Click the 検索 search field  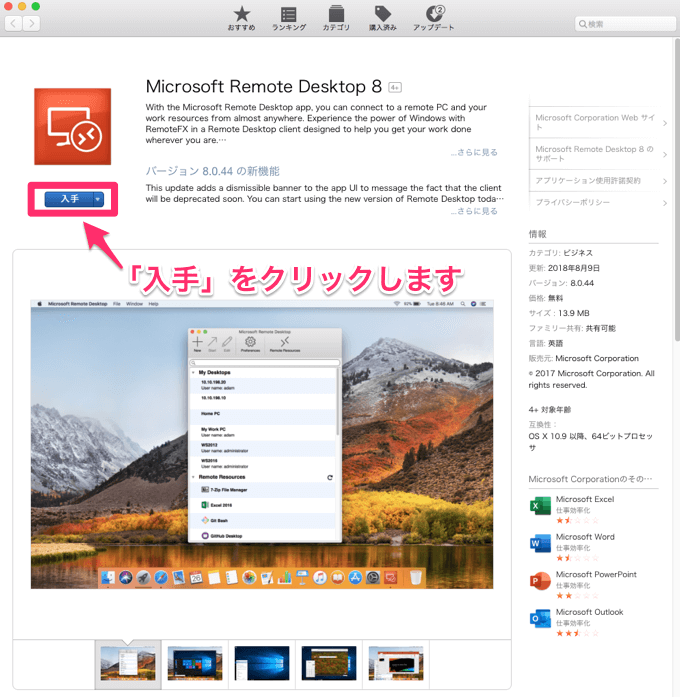point(625,24)
